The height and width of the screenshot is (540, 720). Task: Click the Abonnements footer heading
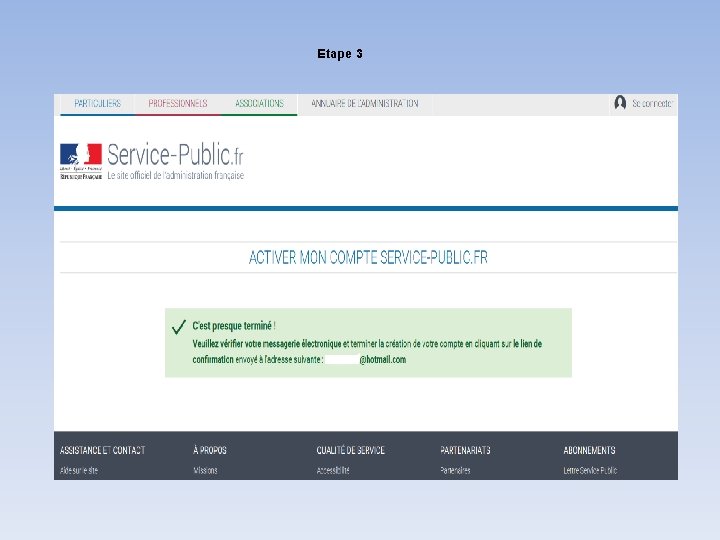[589, 450]
